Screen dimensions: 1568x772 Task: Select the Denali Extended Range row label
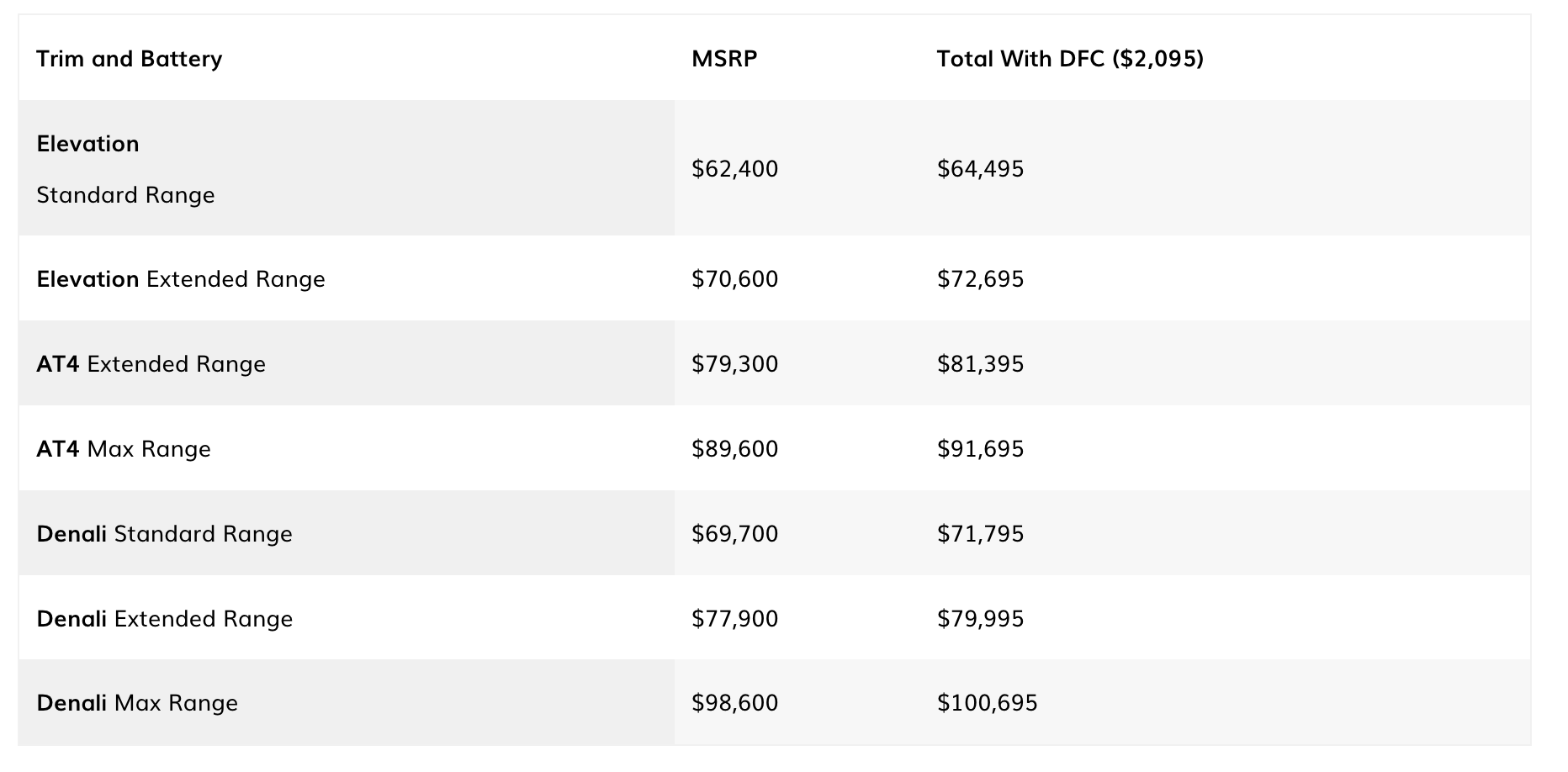pos(165,619)
